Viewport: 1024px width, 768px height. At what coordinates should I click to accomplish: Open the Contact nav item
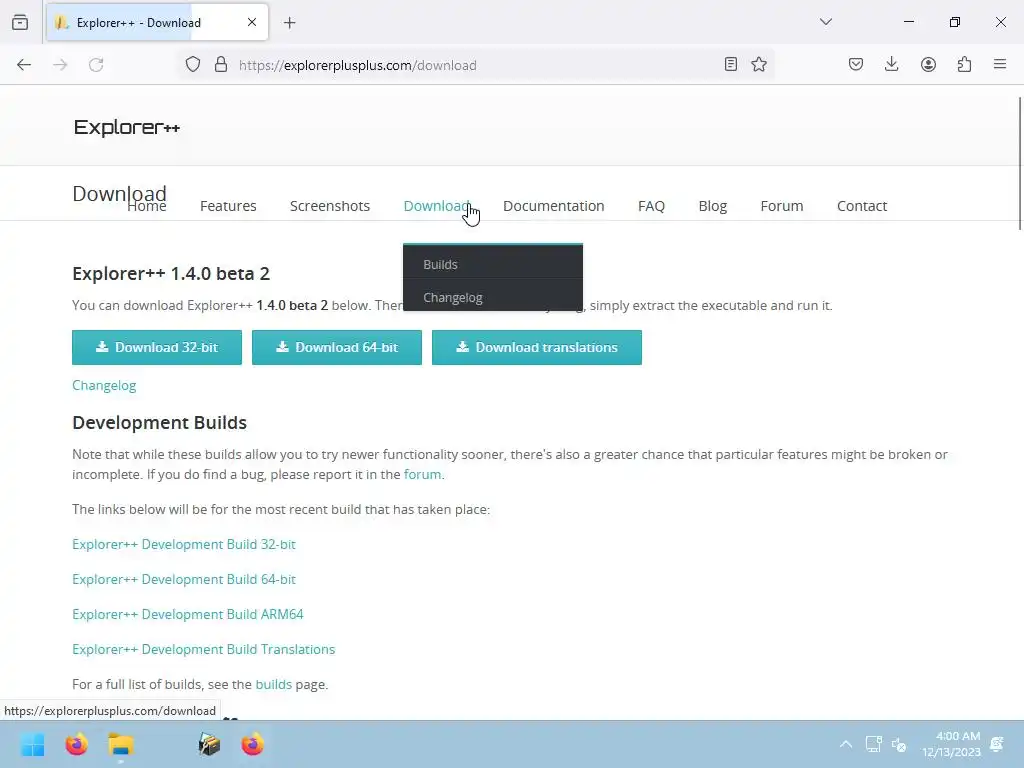tap(862, 206)
